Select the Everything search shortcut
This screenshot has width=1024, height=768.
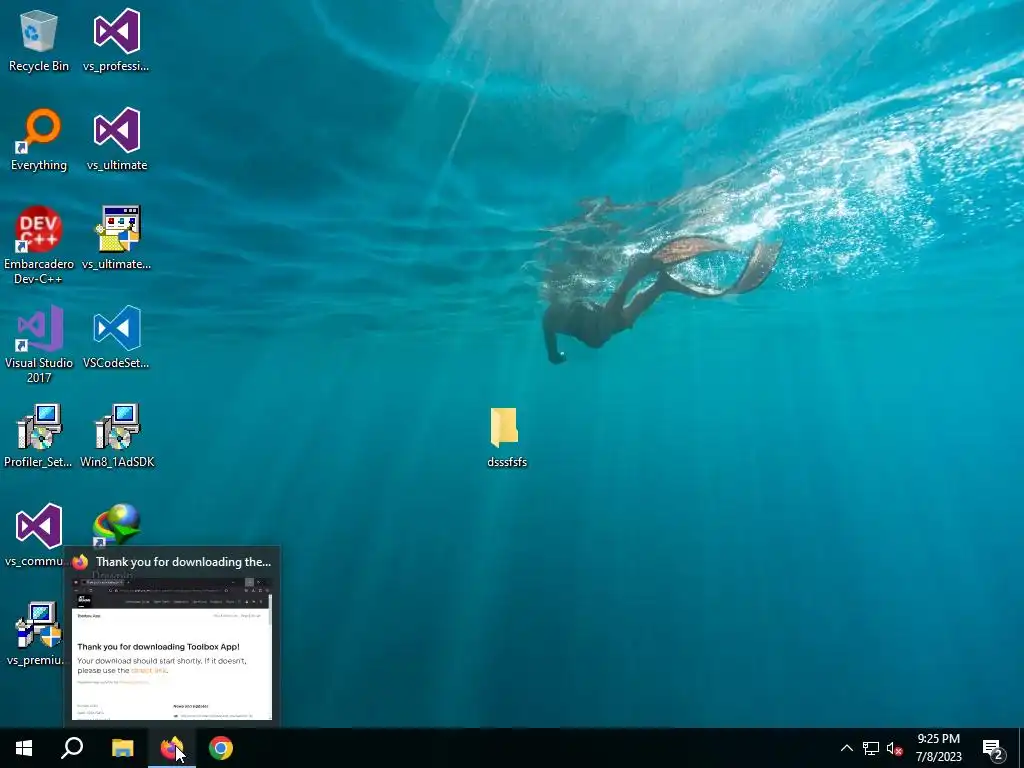click(39, 140)
